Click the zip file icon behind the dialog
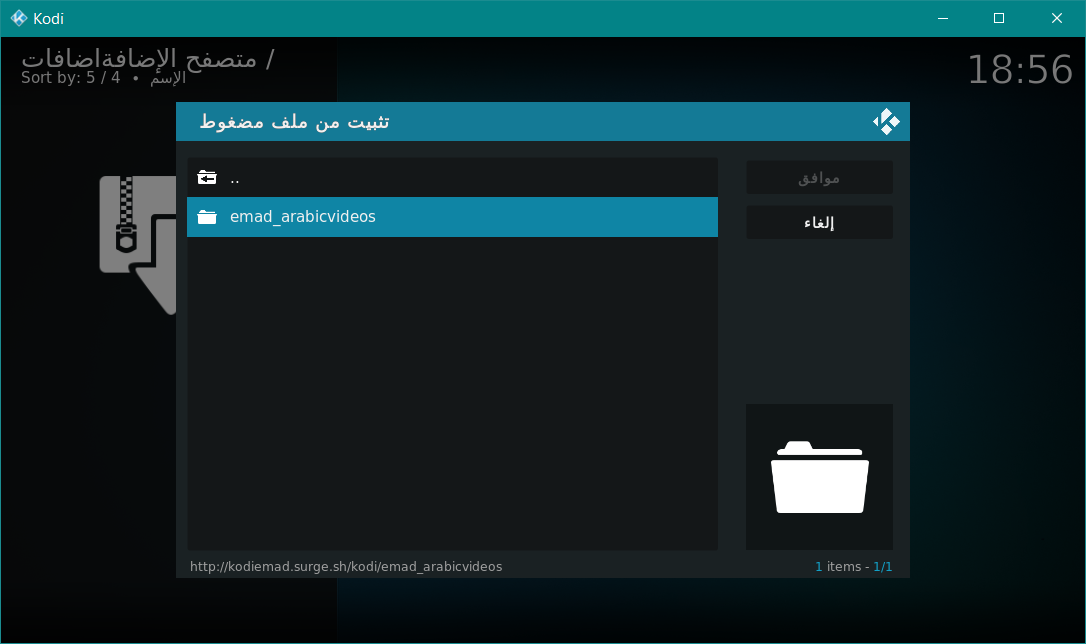The image size is (1086, 644). point(137,240)
